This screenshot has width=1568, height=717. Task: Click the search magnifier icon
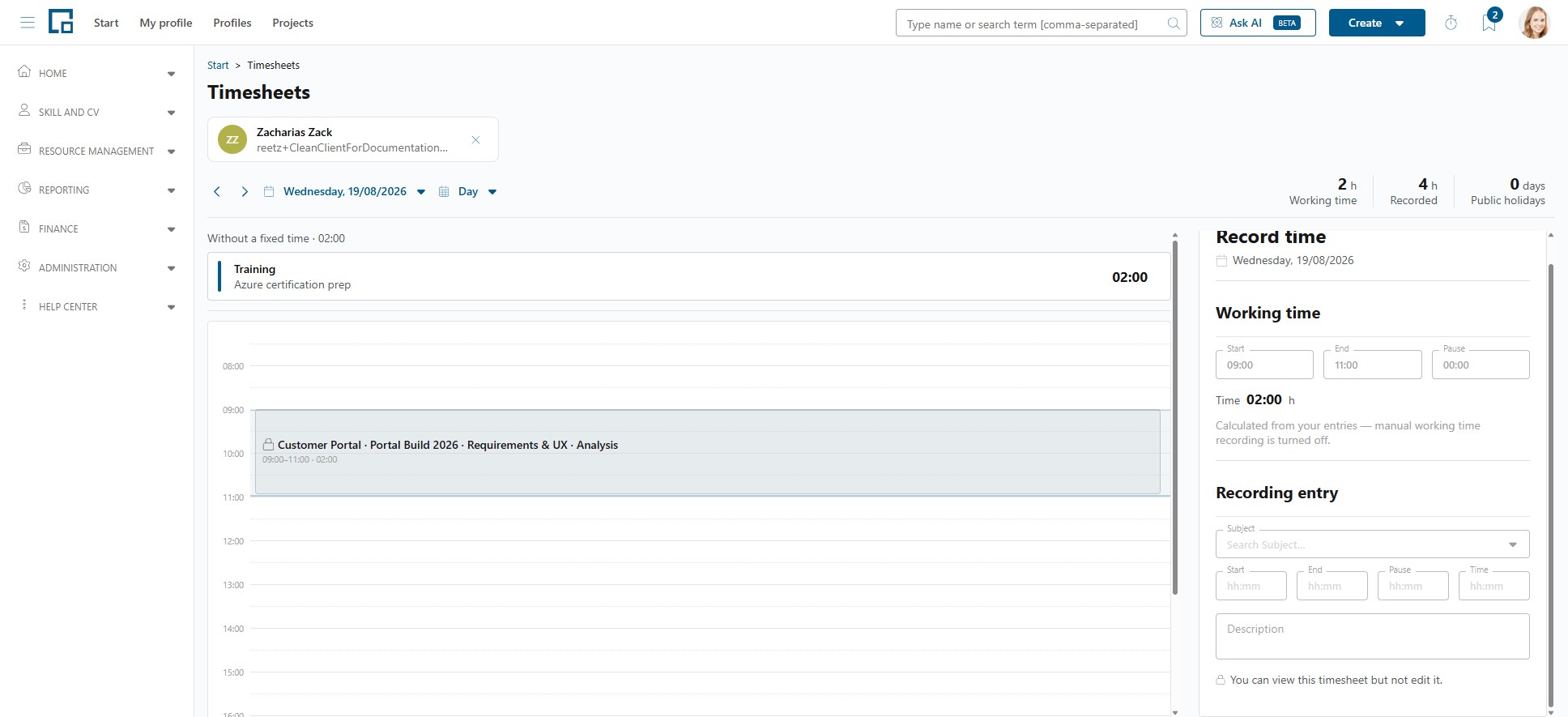[x=1174, y=23]
